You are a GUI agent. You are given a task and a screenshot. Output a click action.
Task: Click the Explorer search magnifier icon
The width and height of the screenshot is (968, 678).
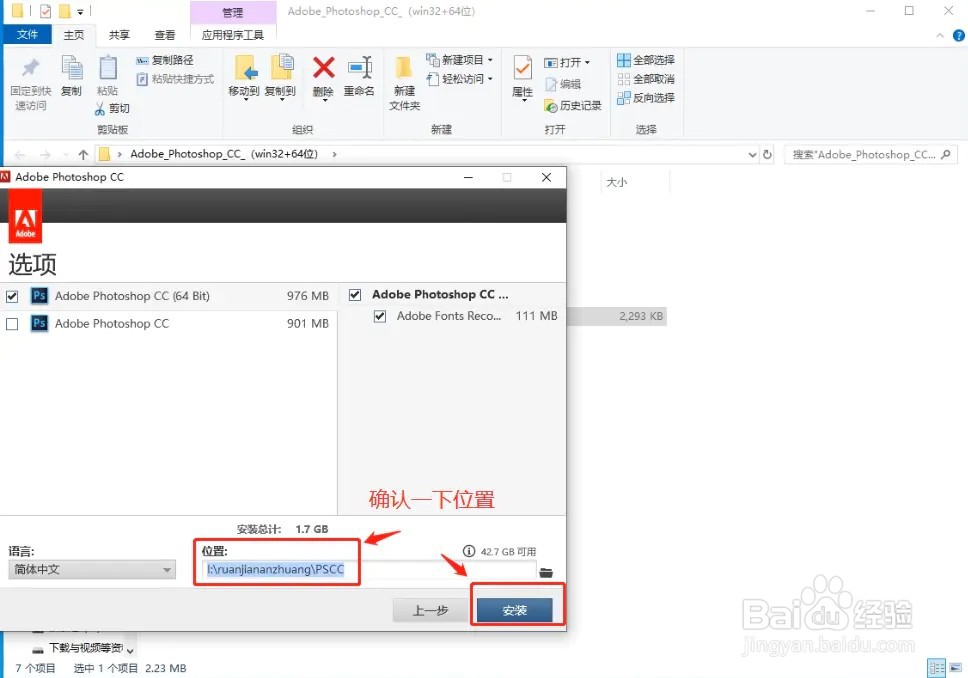click(x=946, y=154)
